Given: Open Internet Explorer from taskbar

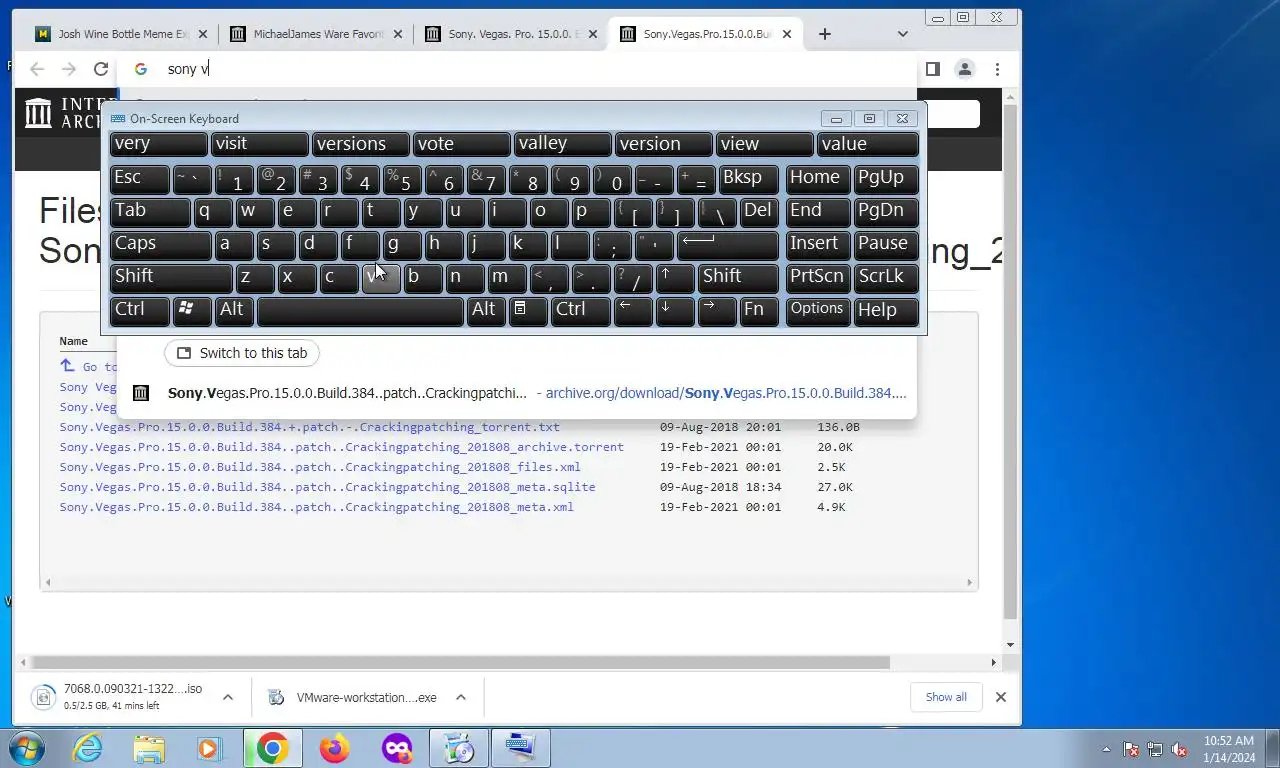Looking at the screenshot, I should (88, 748).
